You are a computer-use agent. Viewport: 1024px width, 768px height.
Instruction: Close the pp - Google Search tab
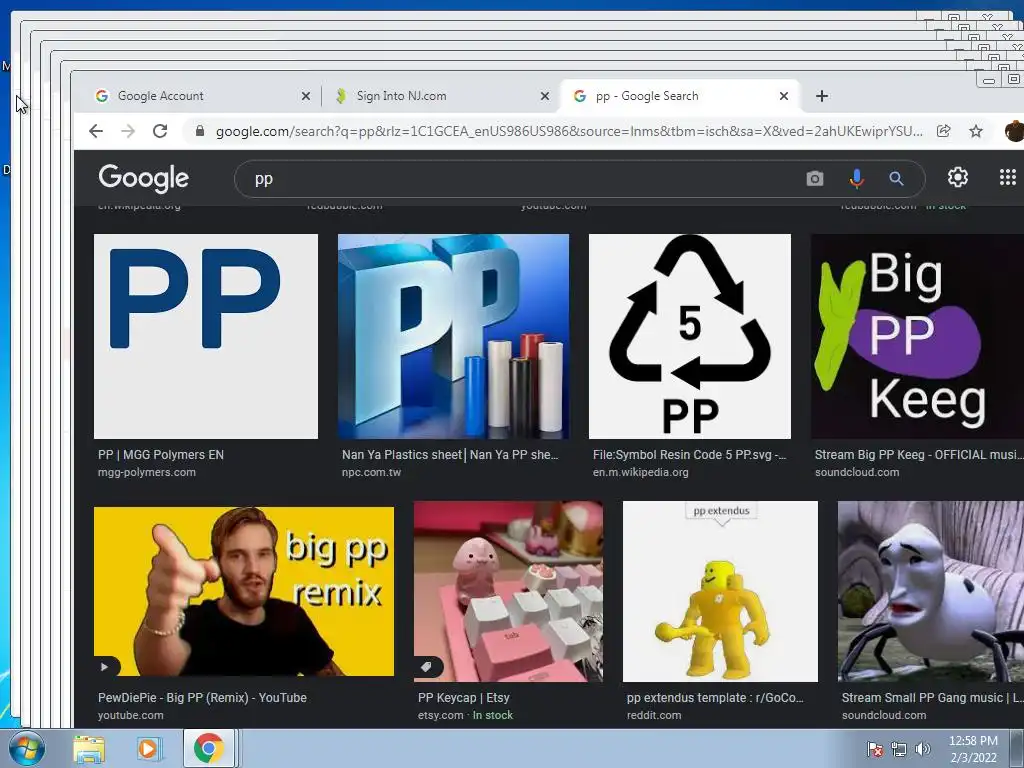click(784, 96)
